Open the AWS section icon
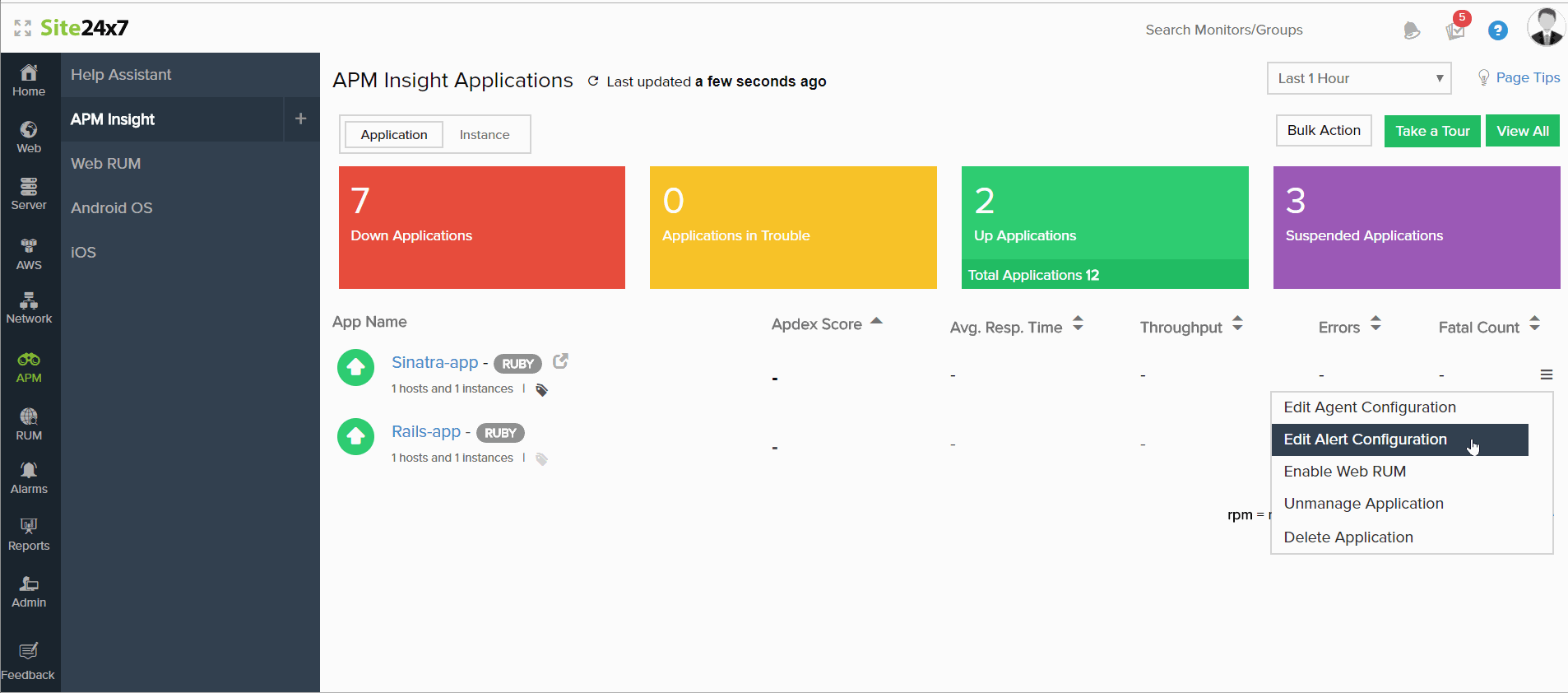The height and width of the screenshot is (693, 1568). click(x=29, y=254)
